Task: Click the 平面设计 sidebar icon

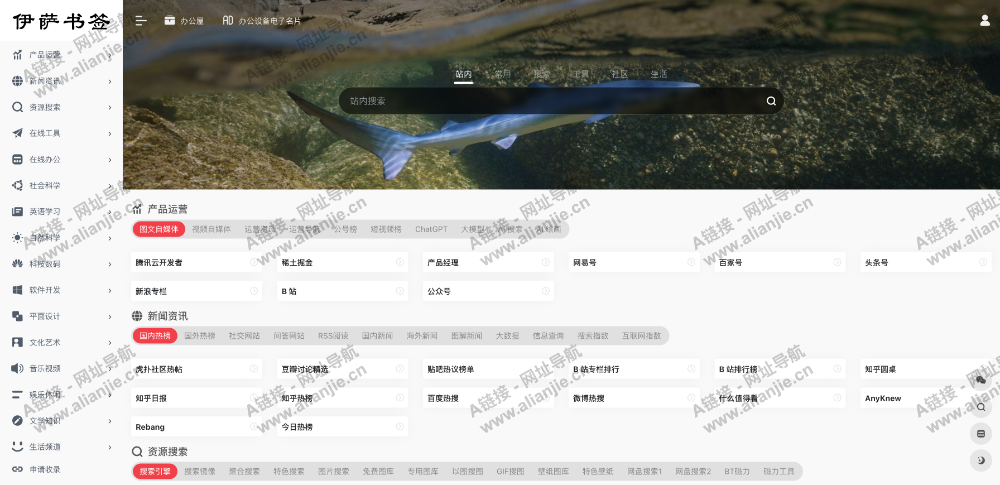Action: pos(17,316)
